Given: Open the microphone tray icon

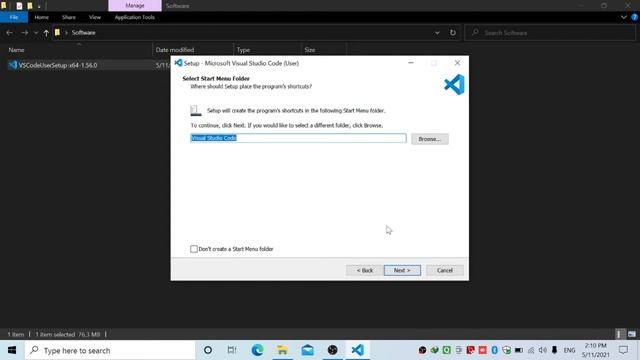Looking at the screenshot, I should point(554,350).
